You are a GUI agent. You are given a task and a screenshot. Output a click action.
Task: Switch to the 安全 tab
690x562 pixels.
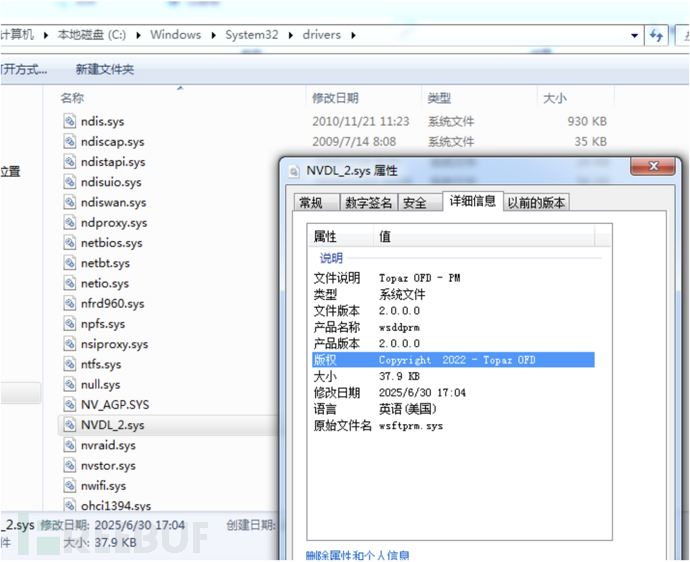tap(420, 202)
